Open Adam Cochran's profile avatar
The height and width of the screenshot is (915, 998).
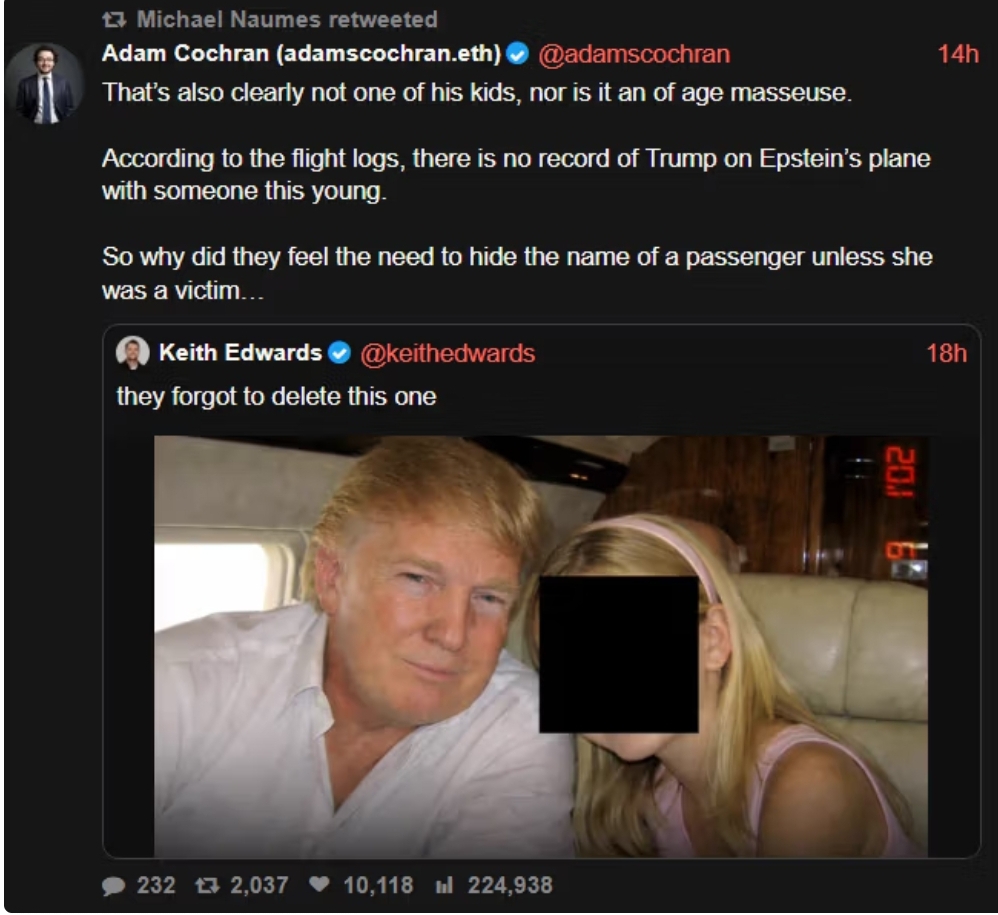(x=44, y=83)
